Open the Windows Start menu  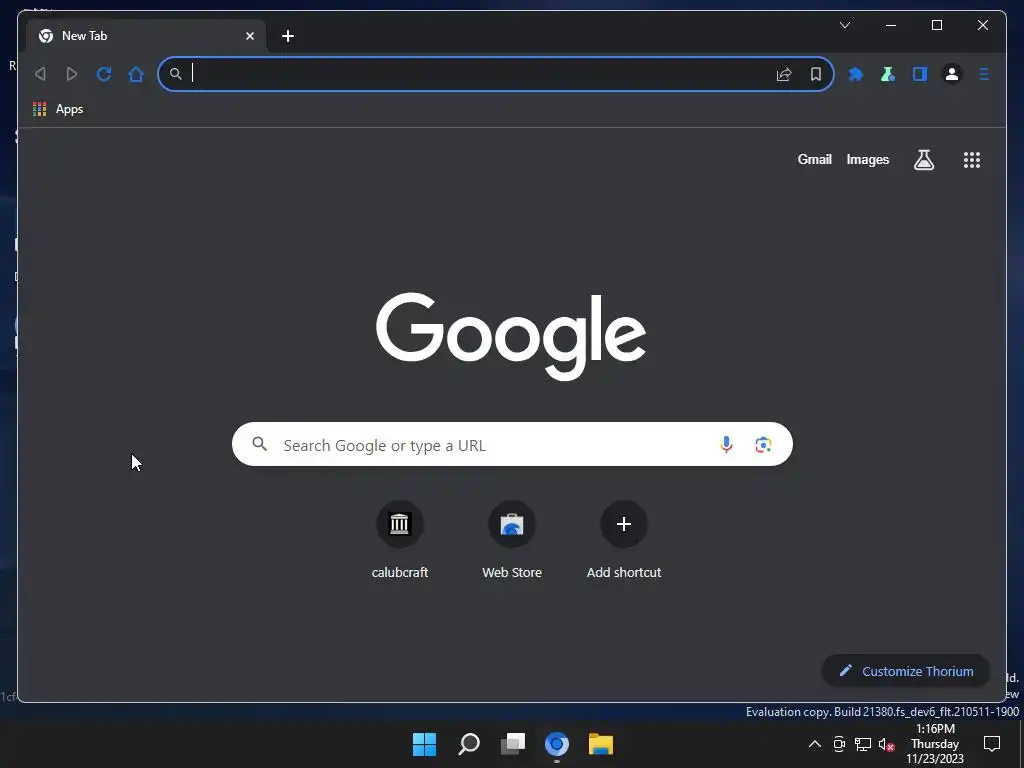(x=424, y=744)
